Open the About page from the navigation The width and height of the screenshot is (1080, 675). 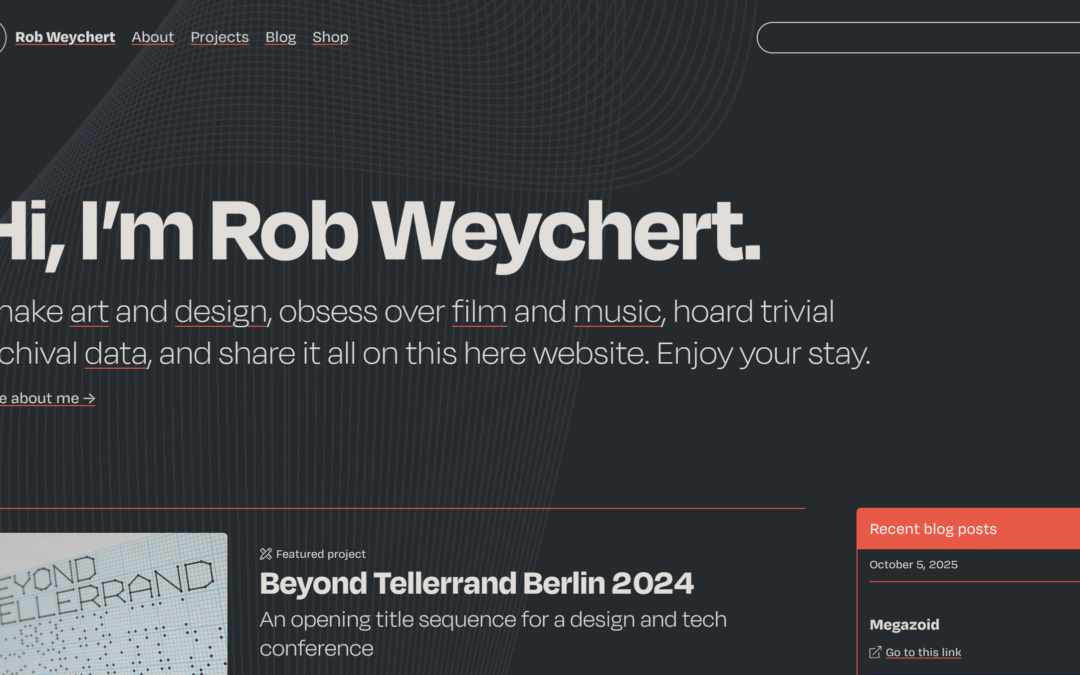(152, 37)
